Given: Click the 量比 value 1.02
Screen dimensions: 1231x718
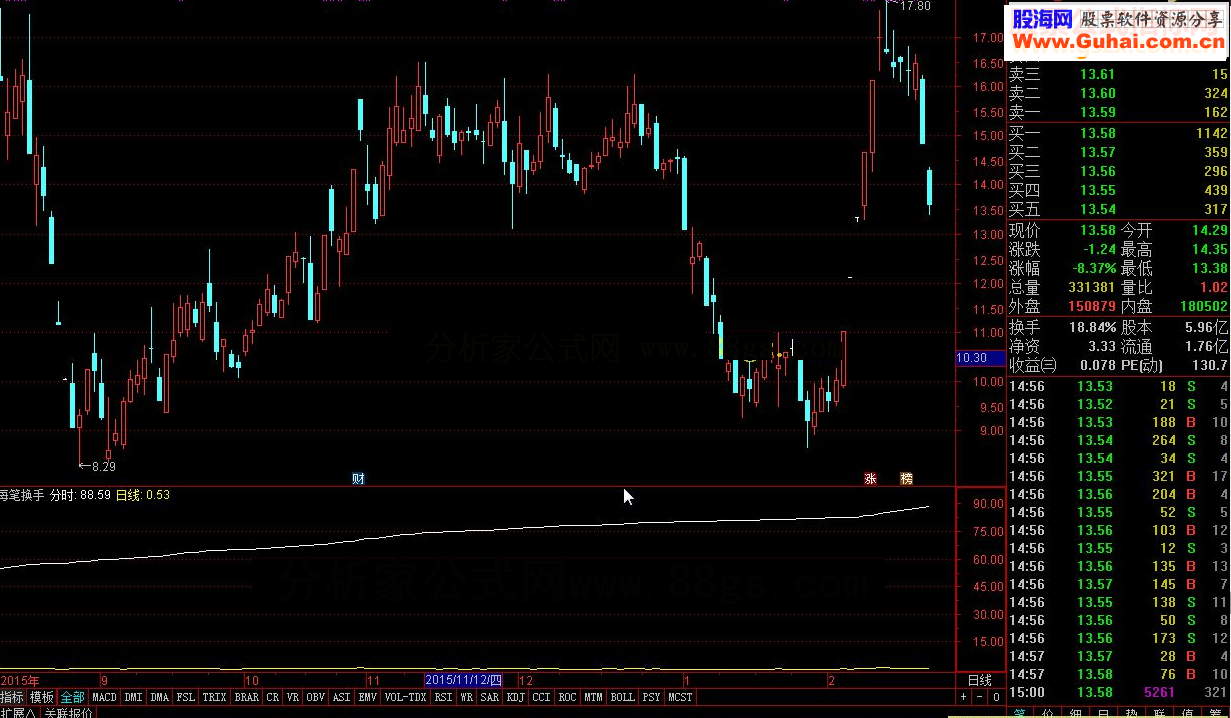Looking at the screenshot, I should pos(1212,288).
